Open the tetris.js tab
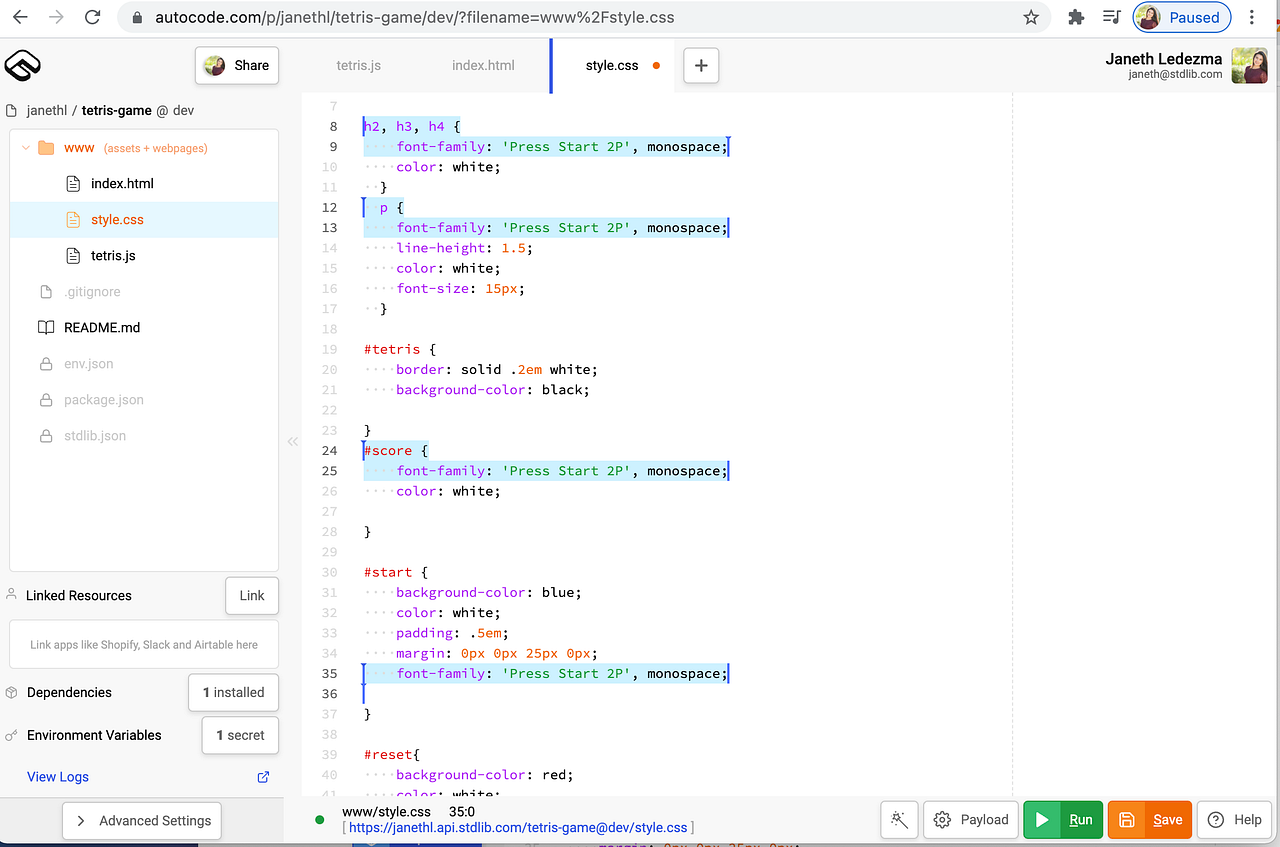This screenshot has width=1280, height=847. [x=359, y=65]
